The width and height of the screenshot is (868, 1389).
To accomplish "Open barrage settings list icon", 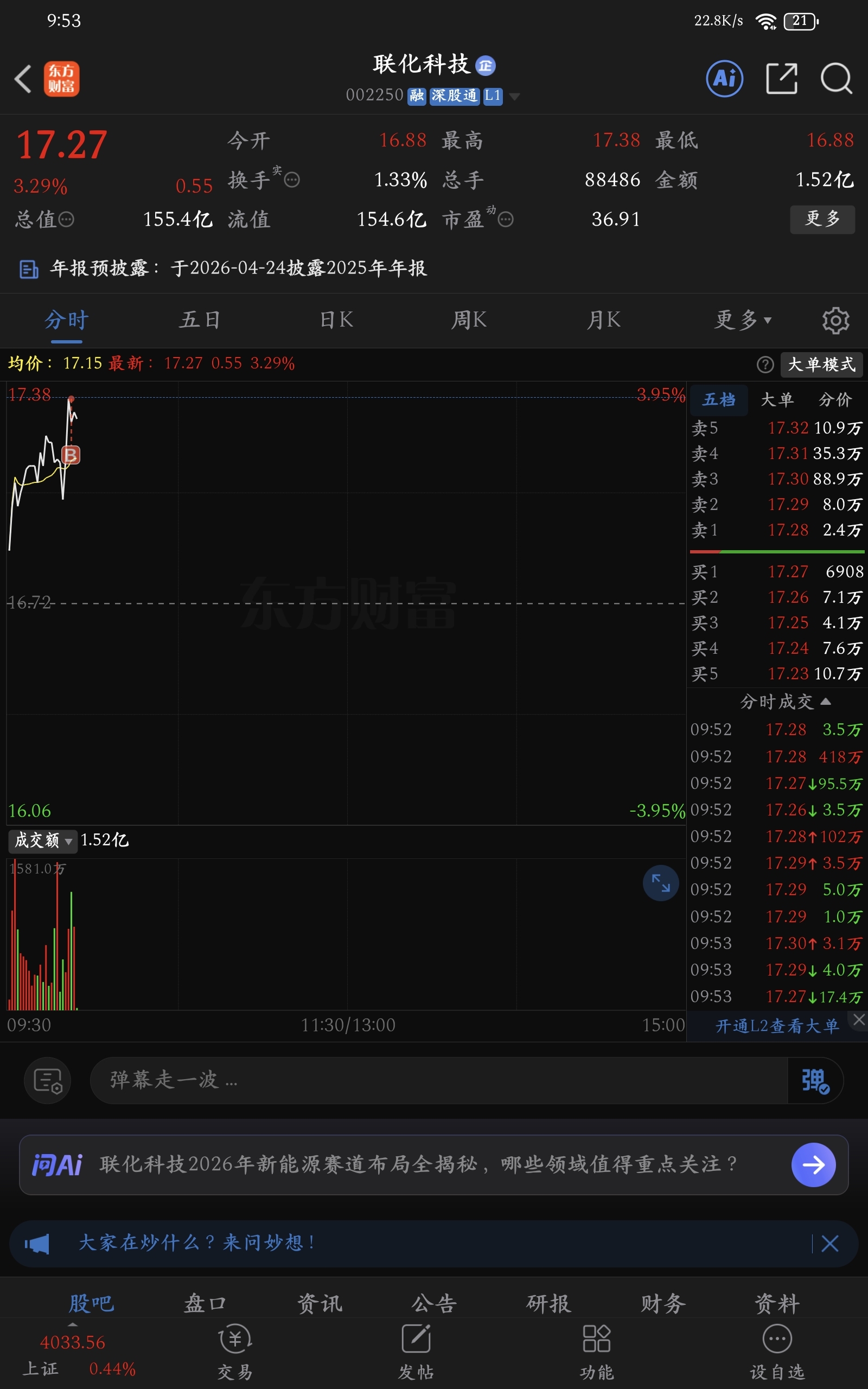I will click(48, 1080).
